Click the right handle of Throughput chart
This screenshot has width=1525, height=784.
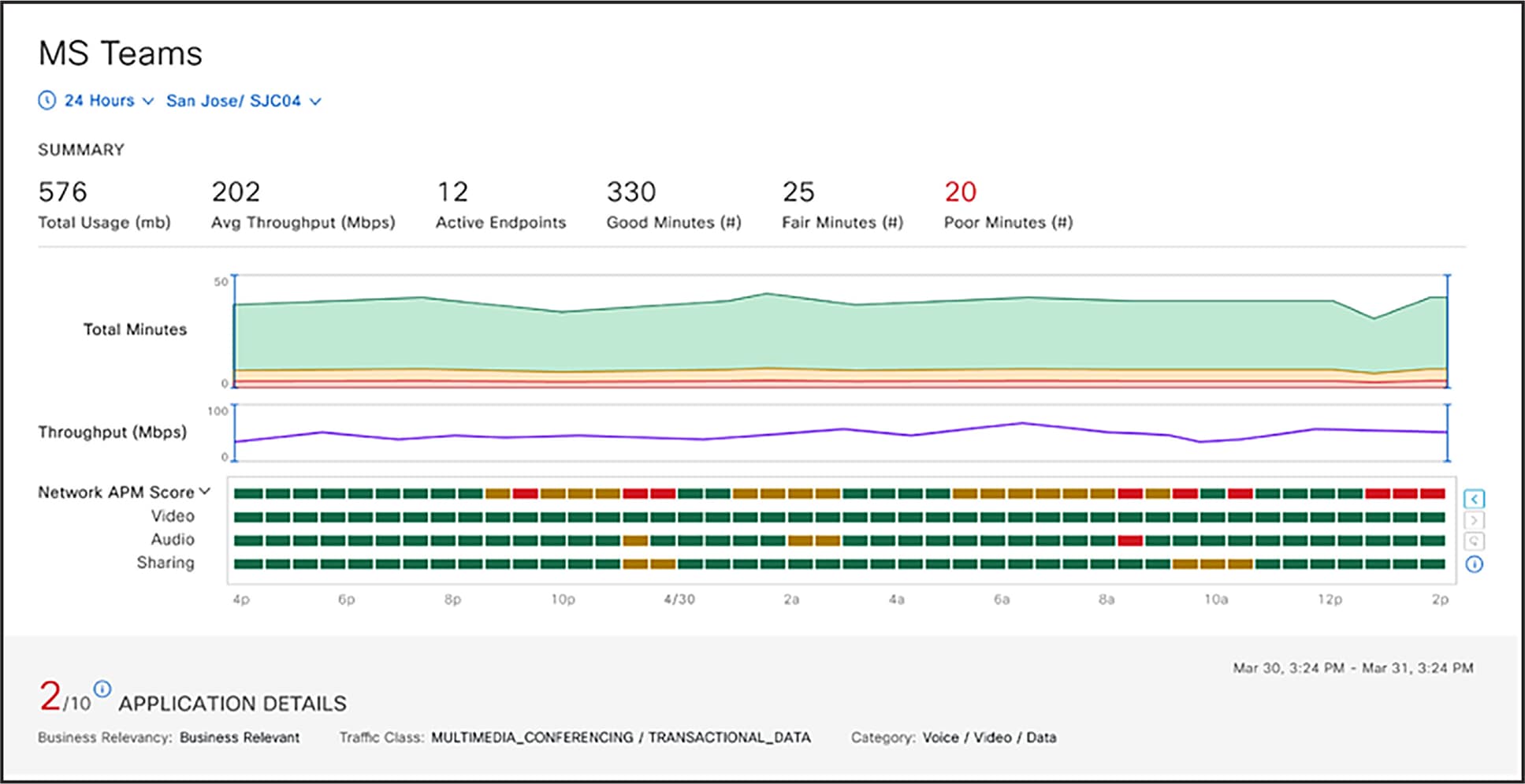[1447, 433]
